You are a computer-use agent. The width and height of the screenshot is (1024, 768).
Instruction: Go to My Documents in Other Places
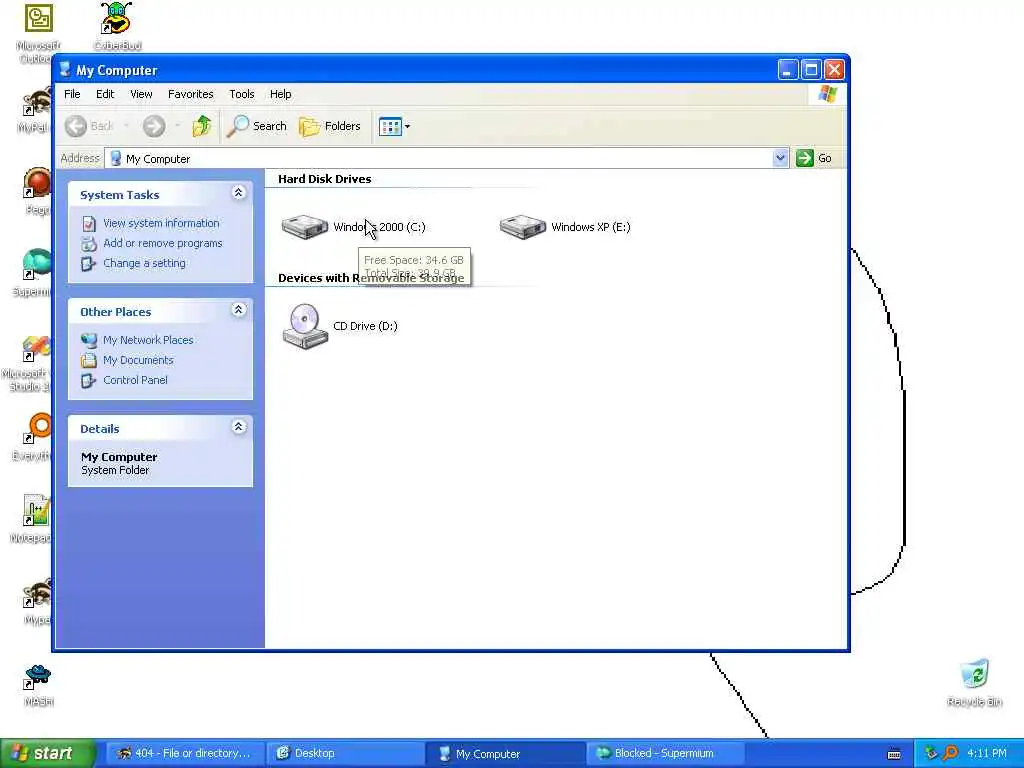click(x=138, y=360)
